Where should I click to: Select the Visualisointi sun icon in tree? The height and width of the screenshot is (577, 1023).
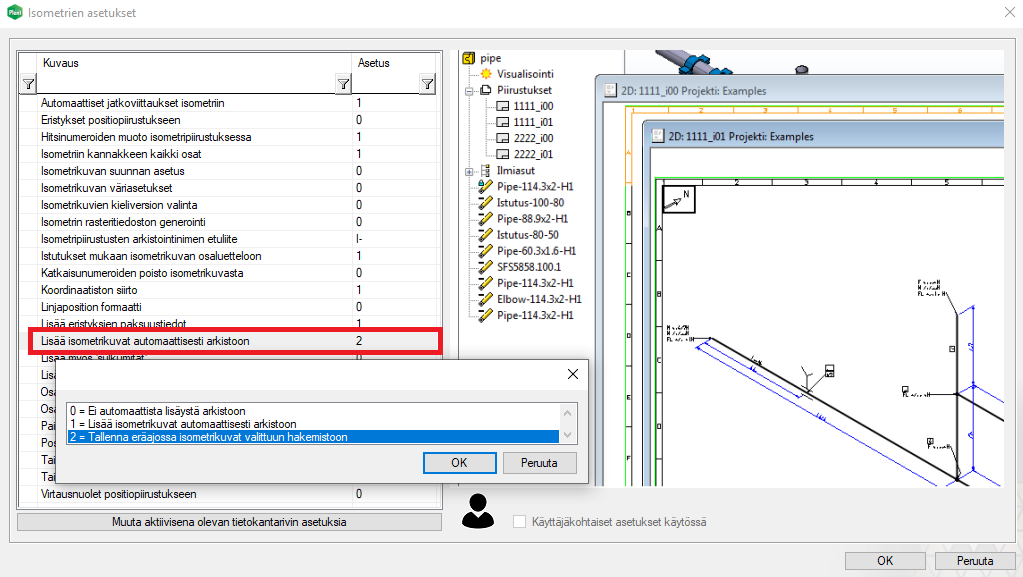(487, 74)
